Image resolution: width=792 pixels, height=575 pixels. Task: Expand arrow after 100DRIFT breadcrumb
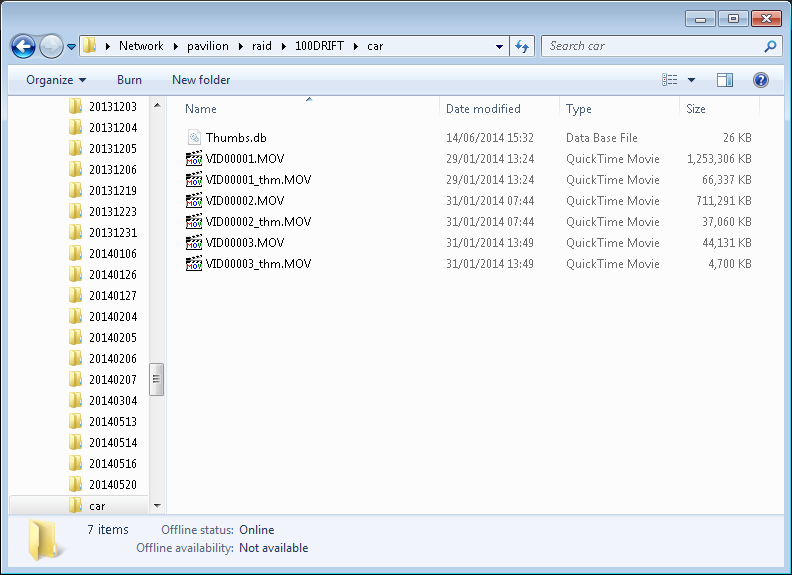[x=356, y=46]
